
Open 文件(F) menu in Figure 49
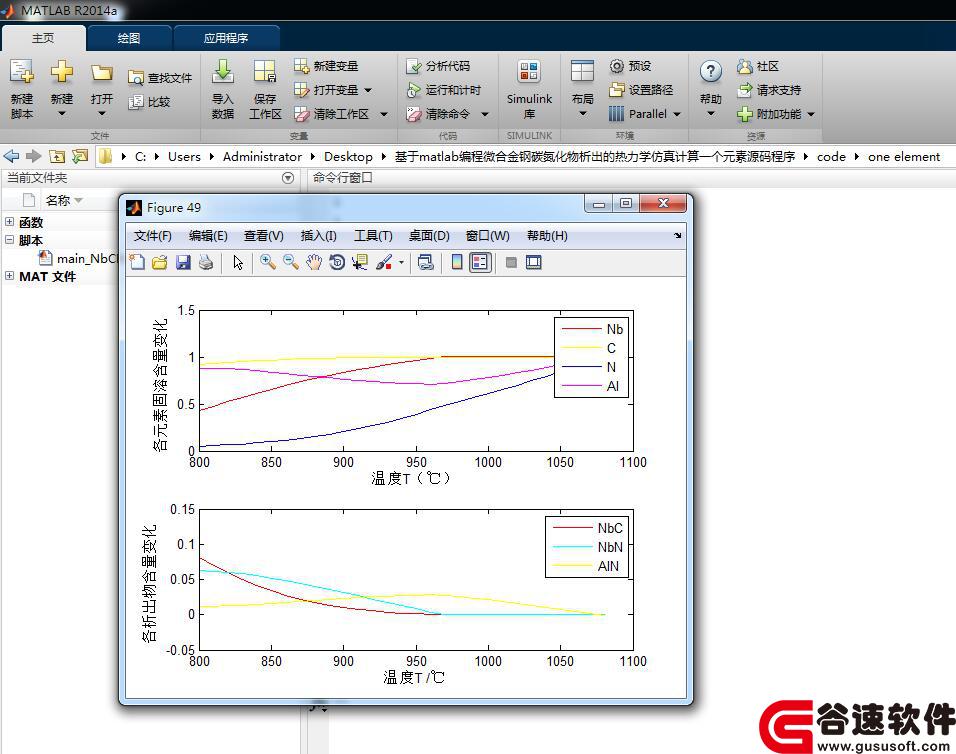[x=152, y=236]
